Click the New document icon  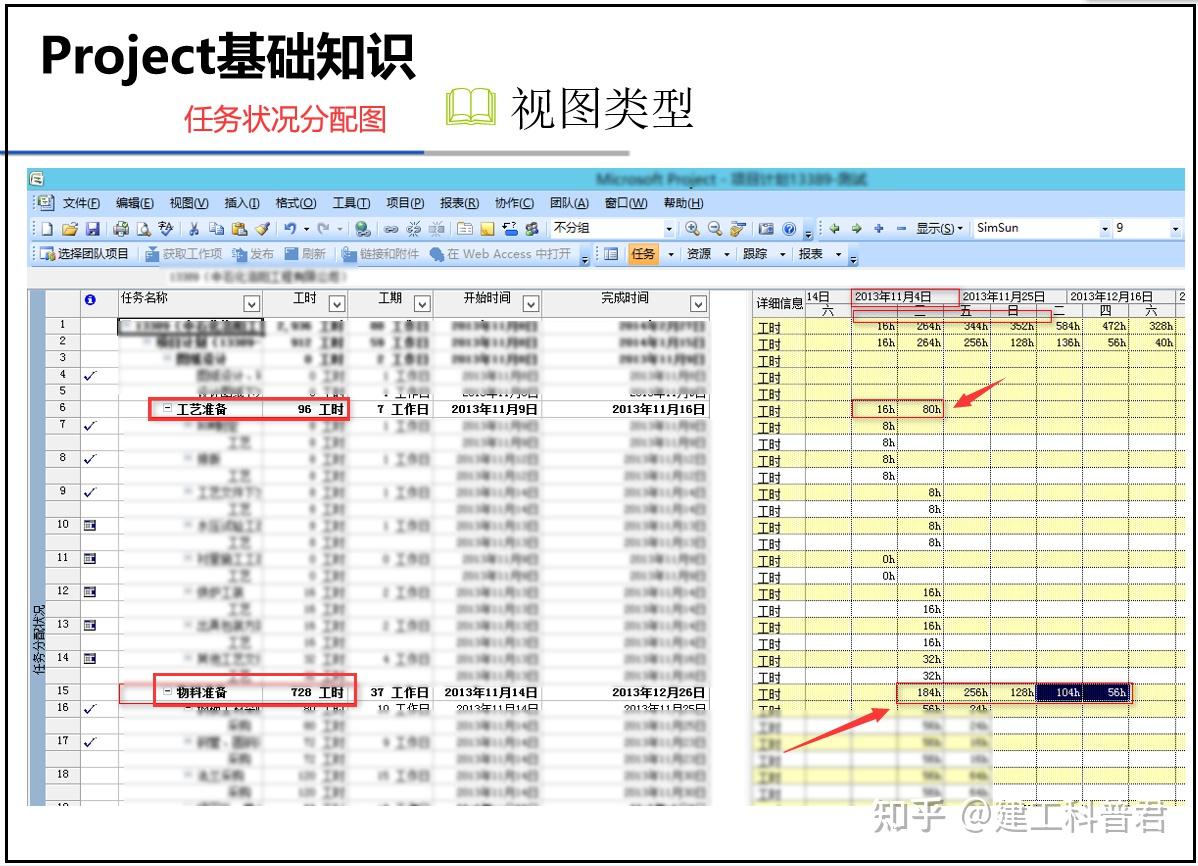click(x=47, y=229)
